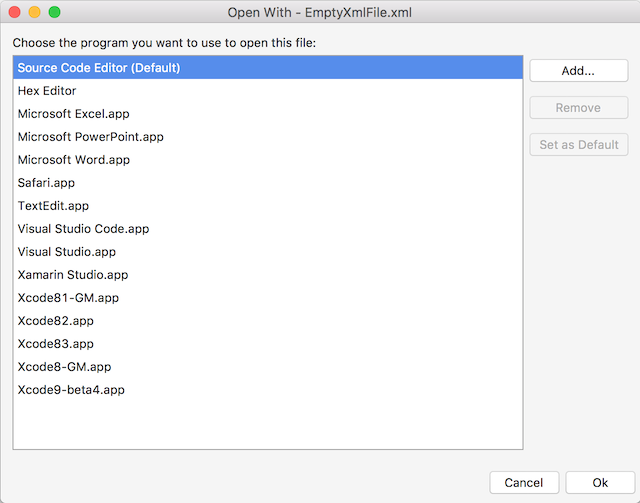Click the Remove button
The image size is (640, 503).
578,108
